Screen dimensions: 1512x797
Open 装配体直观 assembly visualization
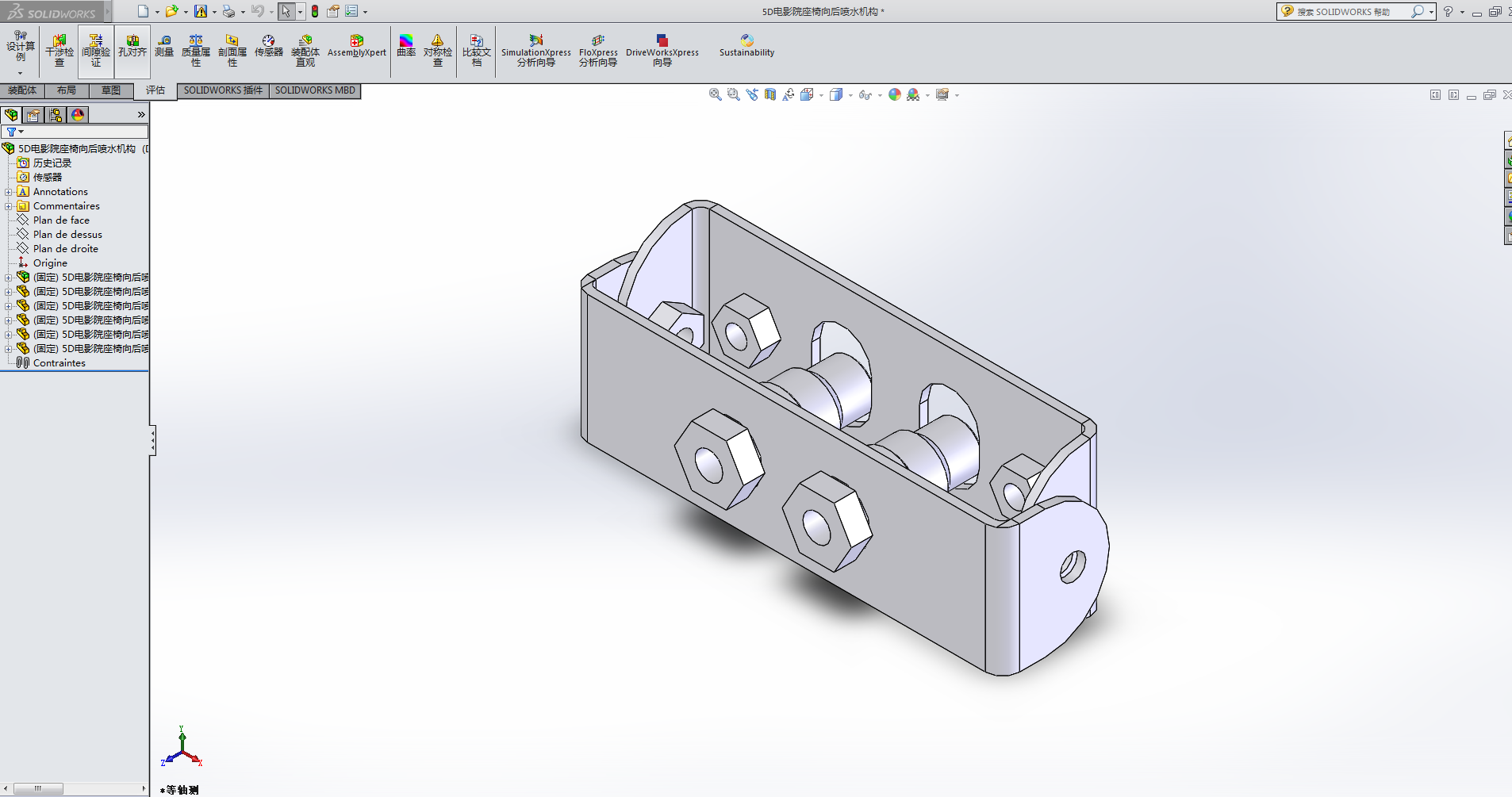(305, 51)
